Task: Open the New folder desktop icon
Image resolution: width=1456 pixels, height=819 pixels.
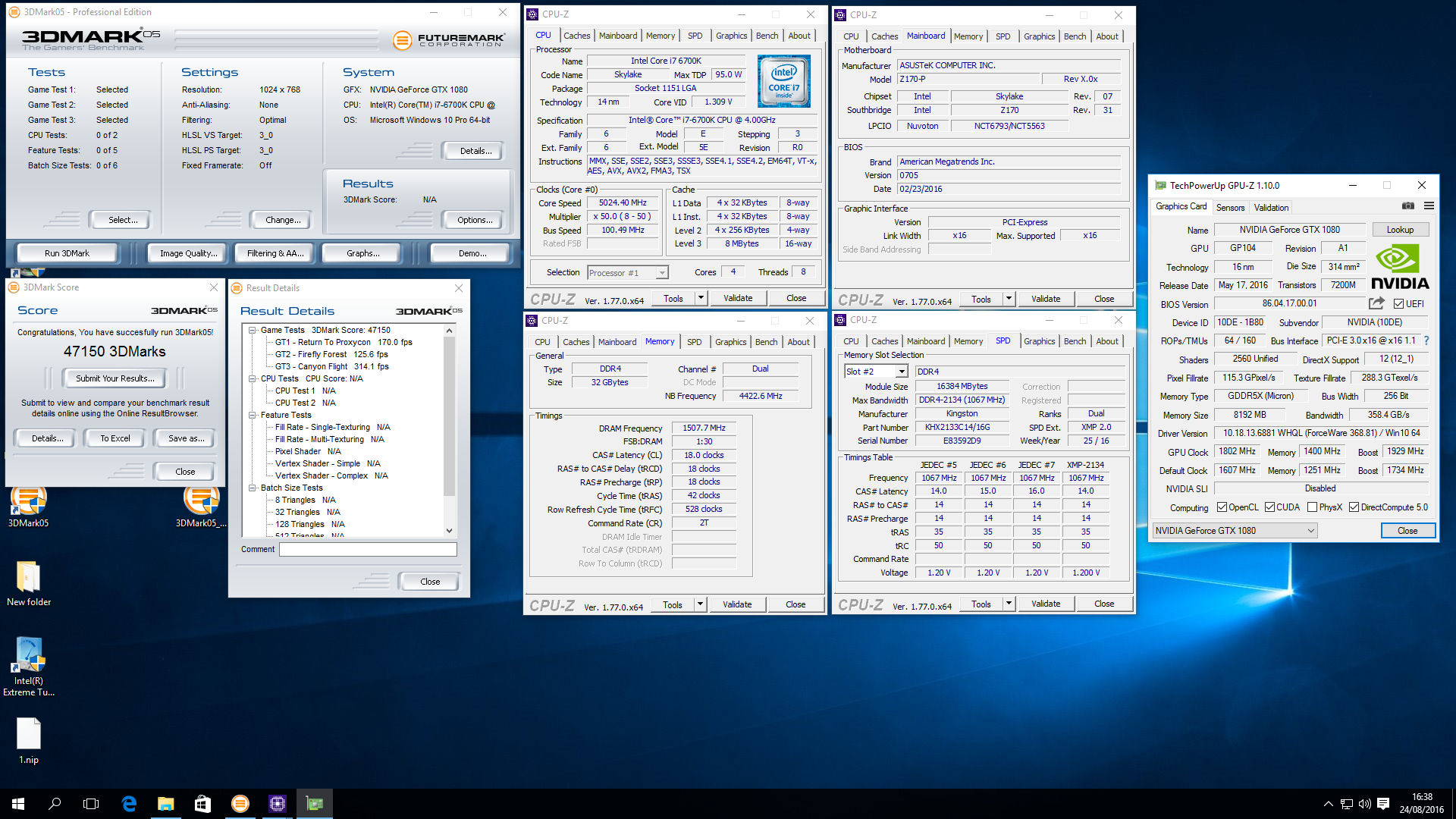Action: (x=29, y=584)
